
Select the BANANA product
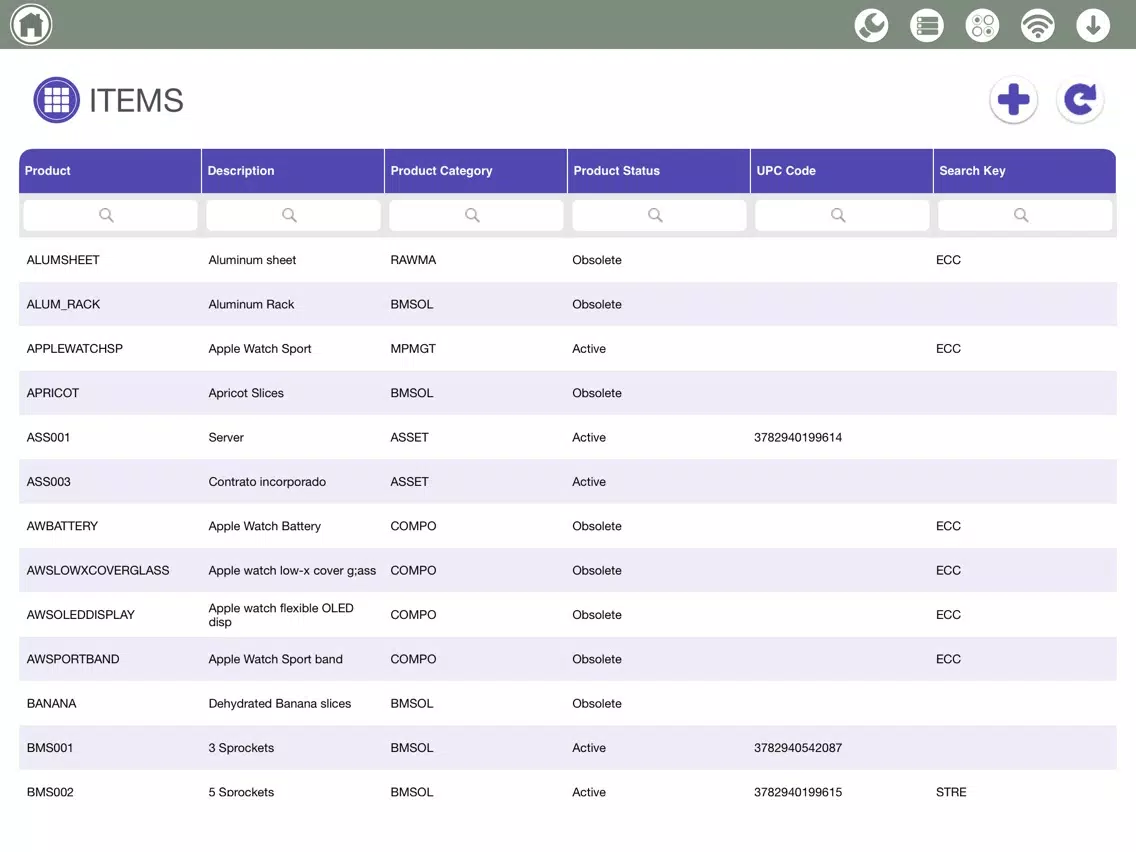point(51,703)
